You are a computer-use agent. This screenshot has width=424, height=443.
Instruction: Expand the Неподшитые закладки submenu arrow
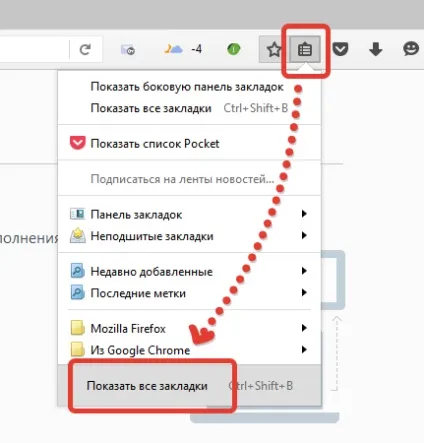304,235
